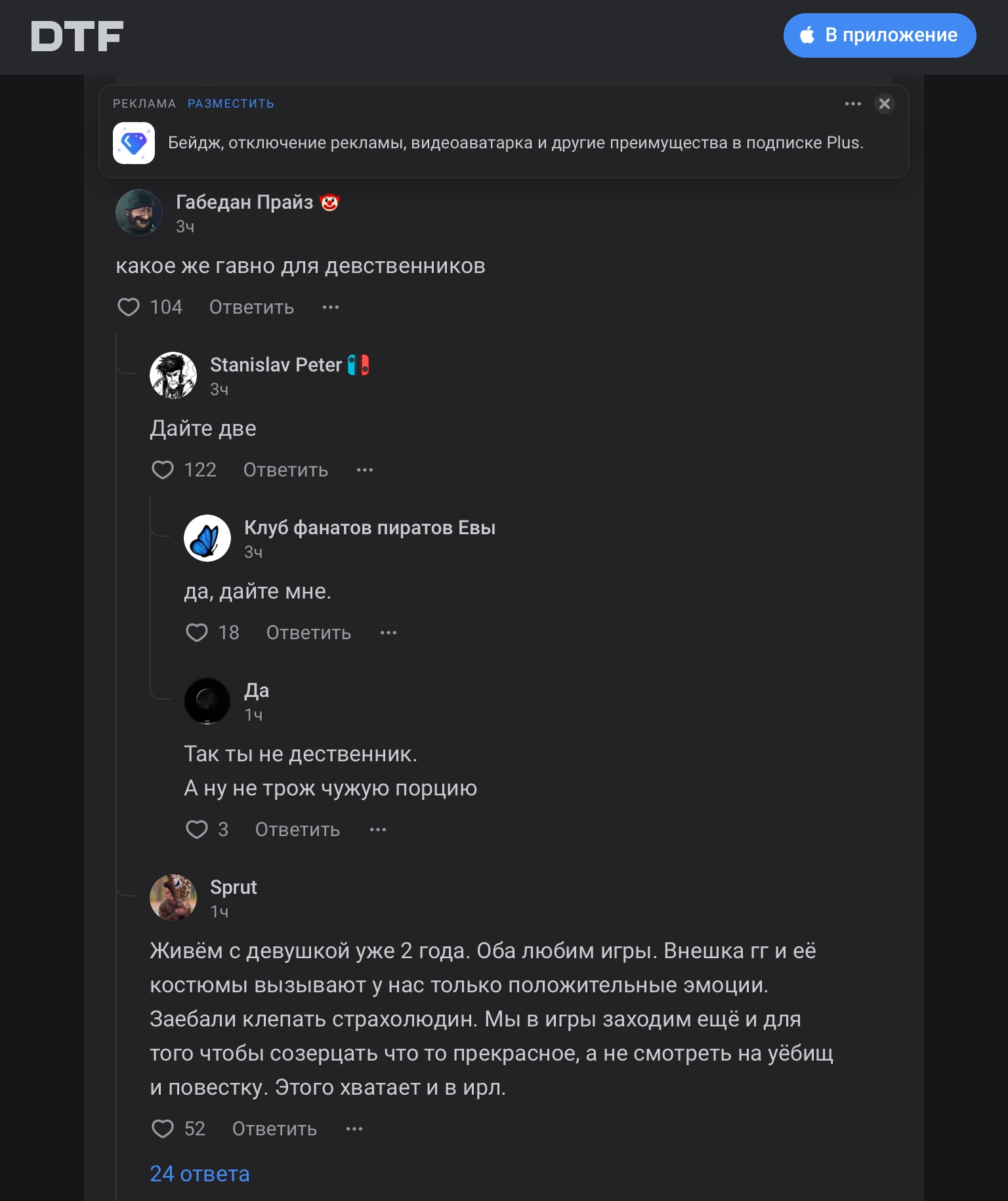Like Sprut's comment with the heart icon
Viewport: 1008px width, 1201px height.
163,1129
